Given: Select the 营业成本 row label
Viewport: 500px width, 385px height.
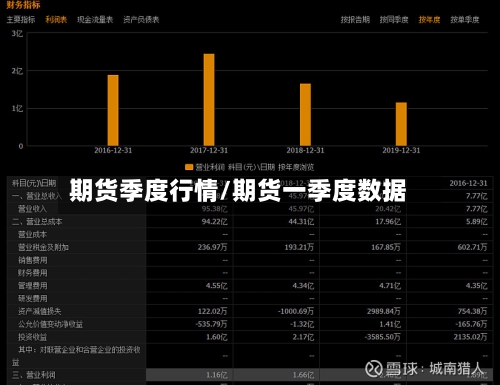Looking at the screenshot, I should pos(32,235).
